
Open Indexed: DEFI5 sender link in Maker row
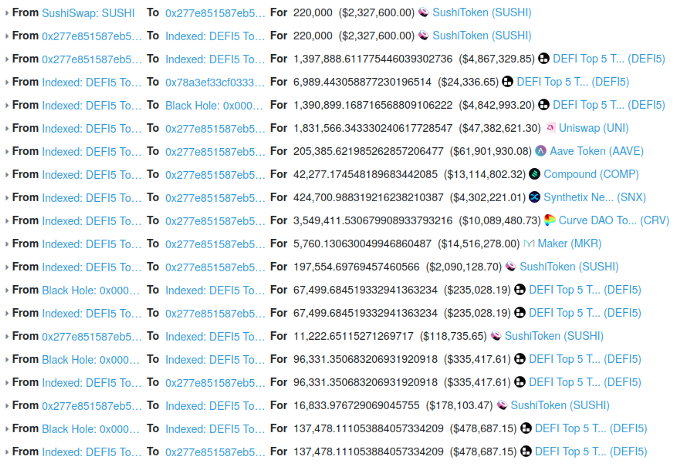point(92,244)
